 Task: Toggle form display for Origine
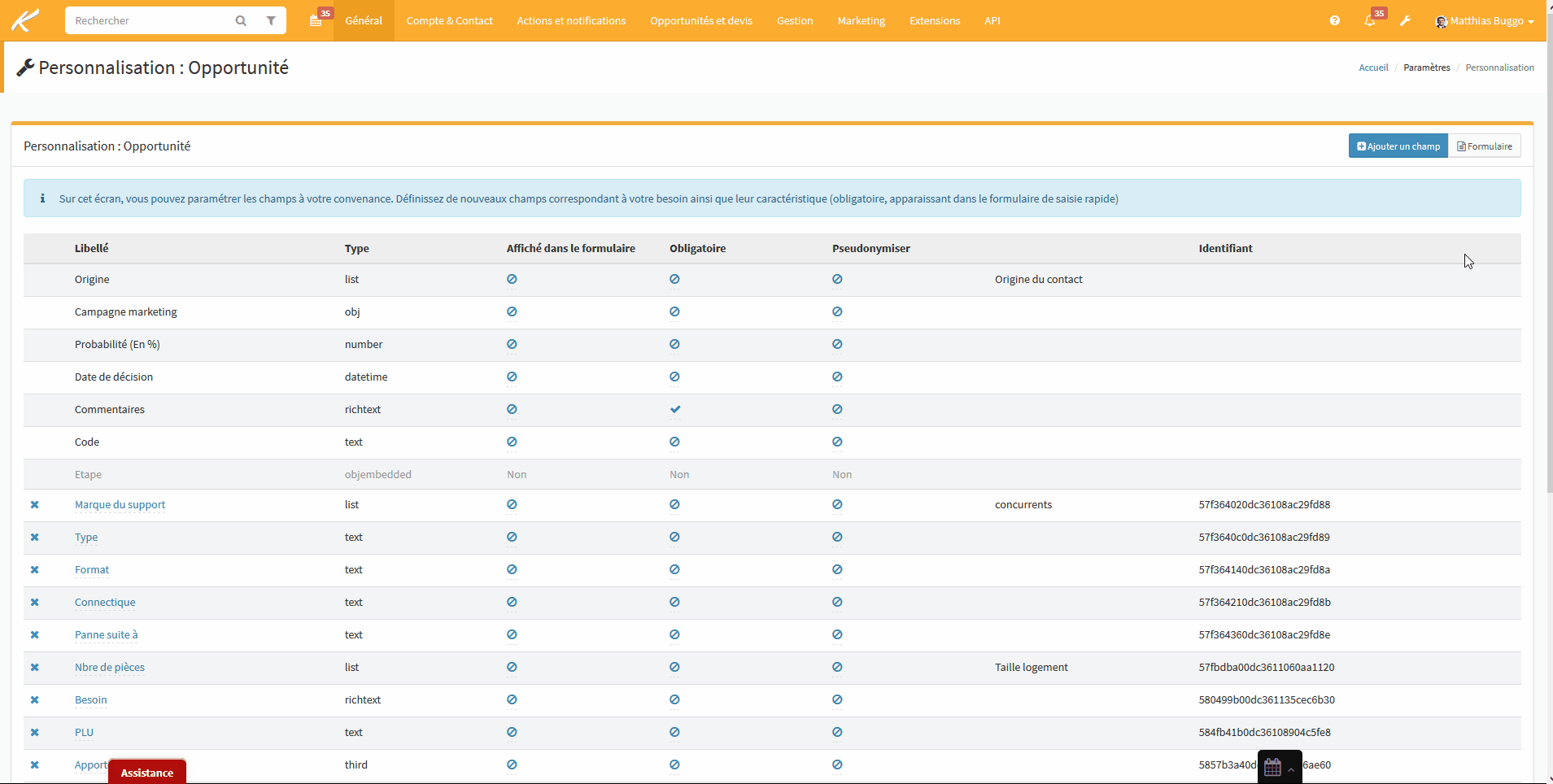(x=512, y=279)
